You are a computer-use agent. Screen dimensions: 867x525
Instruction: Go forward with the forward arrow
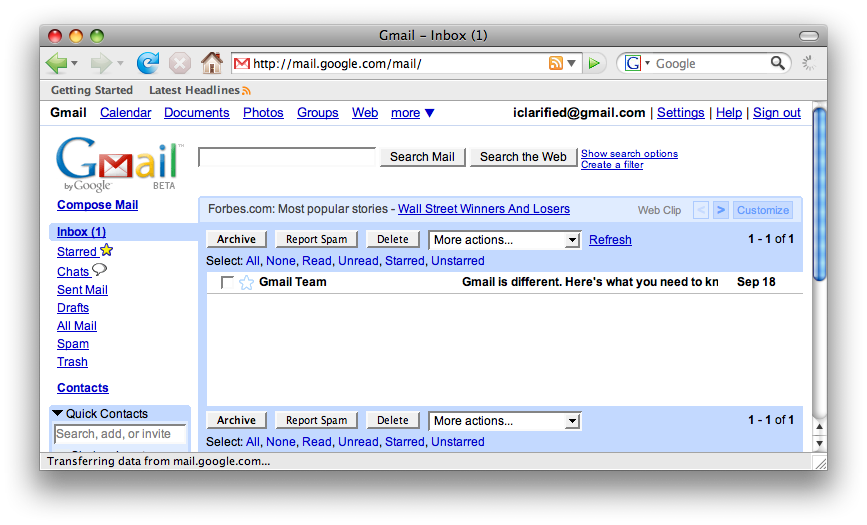pos(101,63)
